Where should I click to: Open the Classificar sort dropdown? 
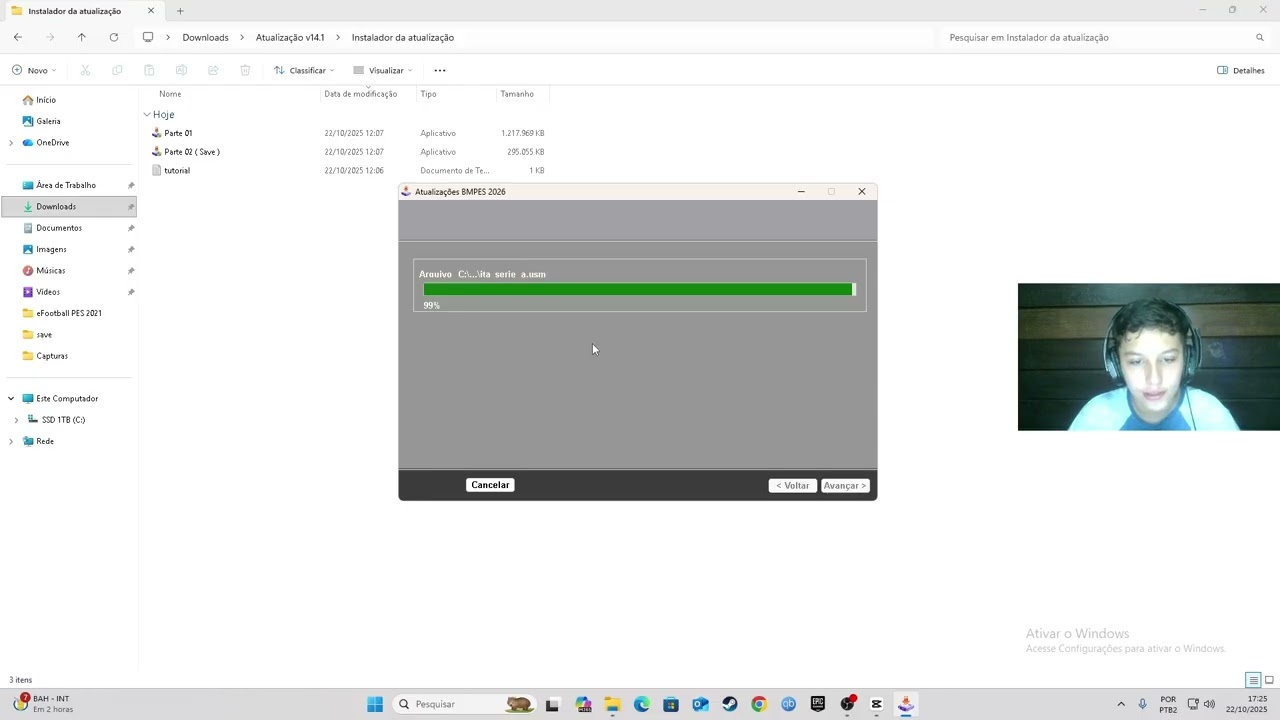[x=304, y=71]
